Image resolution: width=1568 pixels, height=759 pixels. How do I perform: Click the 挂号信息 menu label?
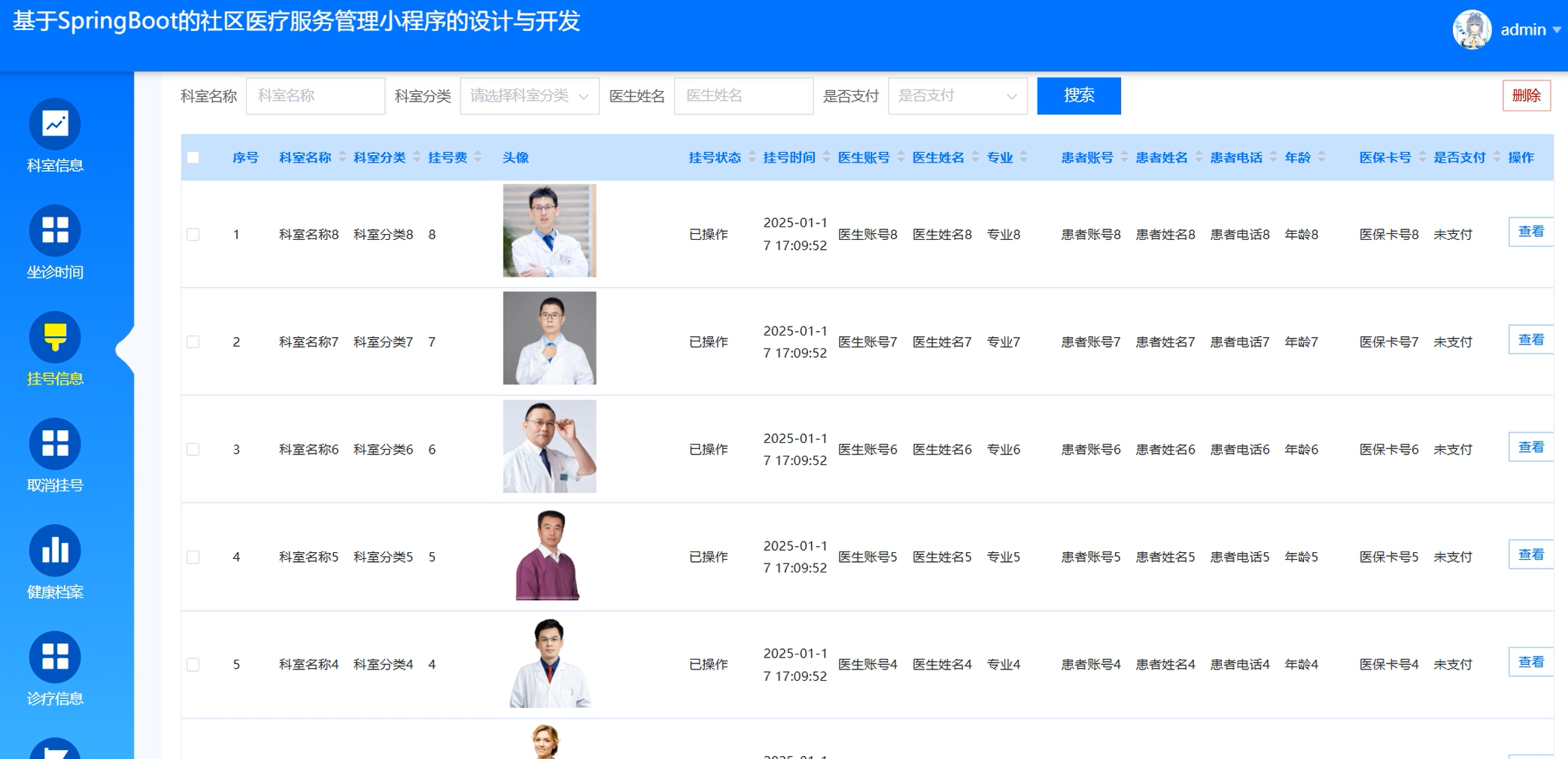(x=55, y=379)
